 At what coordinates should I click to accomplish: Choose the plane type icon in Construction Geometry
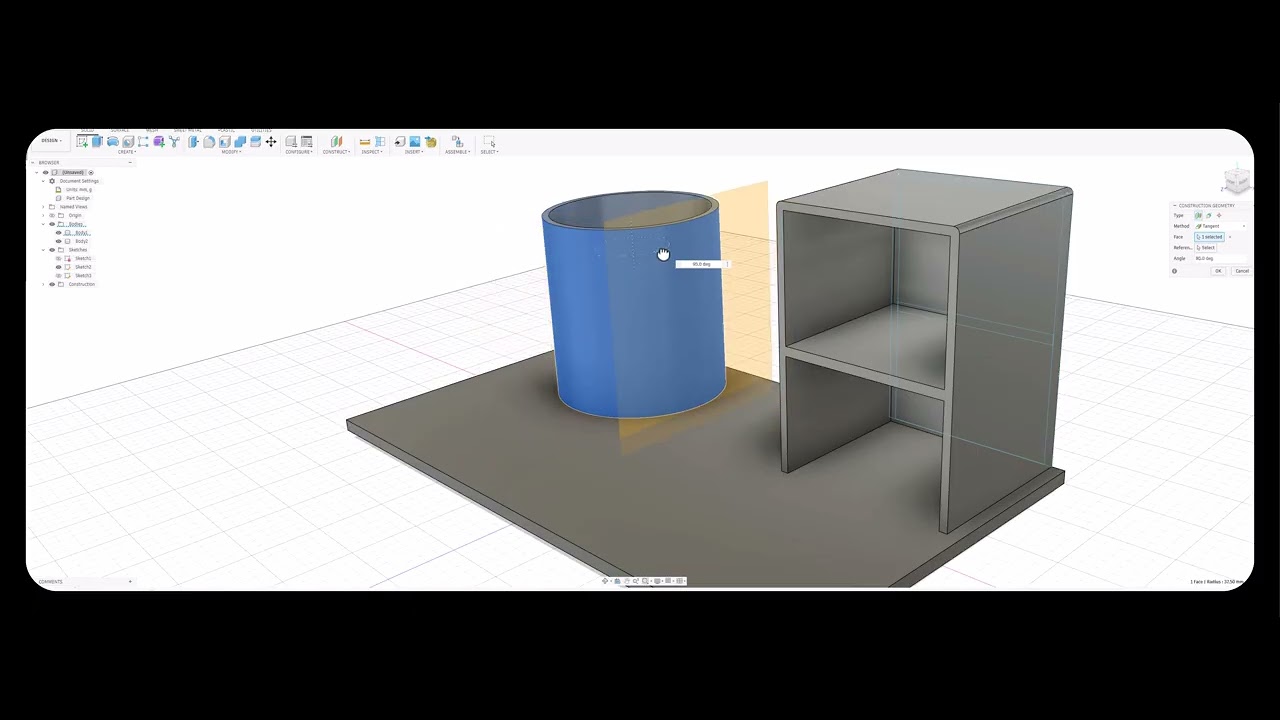[1198, 215]
